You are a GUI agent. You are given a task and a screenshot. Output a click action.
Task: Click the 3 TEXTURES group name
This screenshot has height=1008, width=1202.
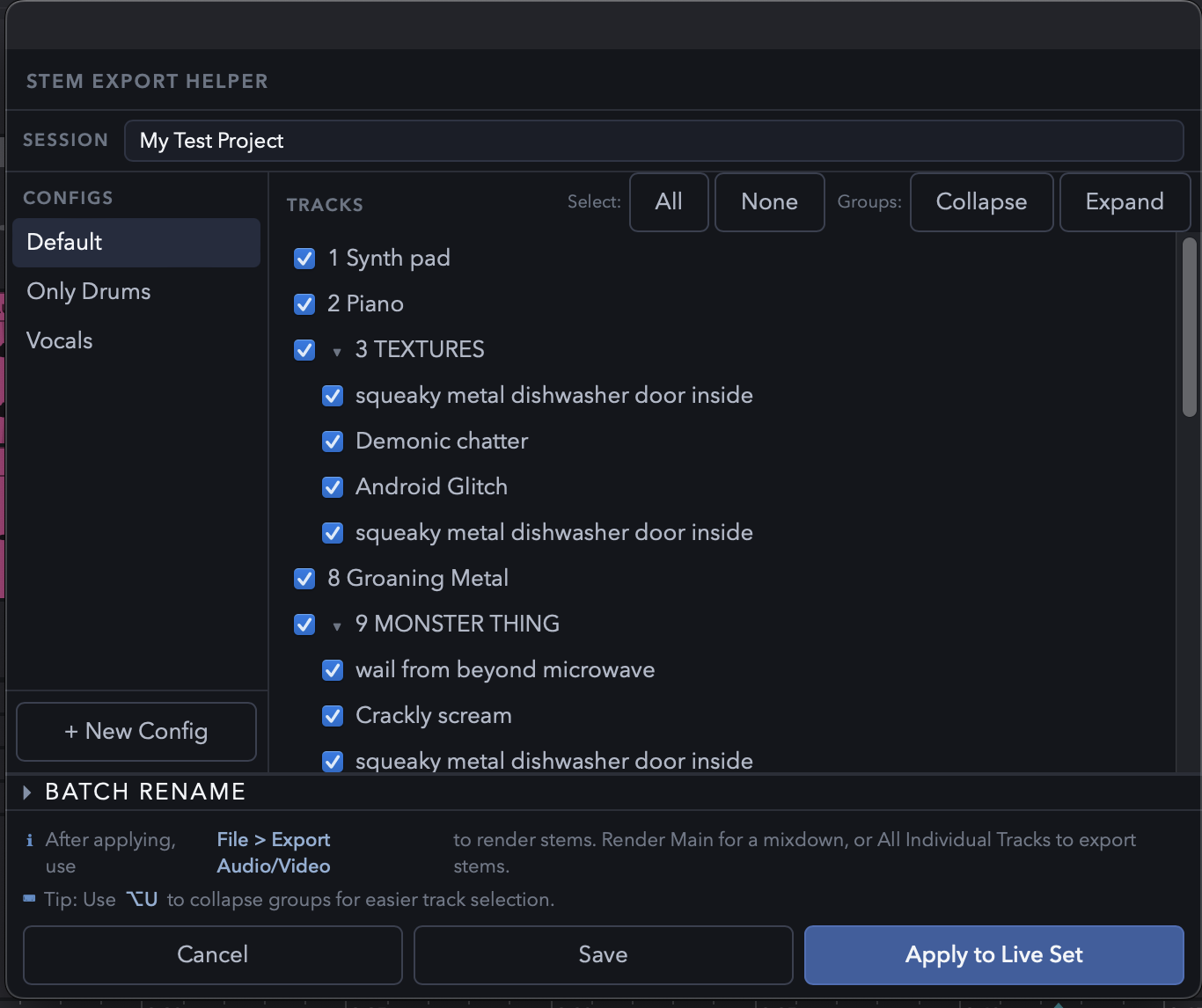(x=420, y=350)
